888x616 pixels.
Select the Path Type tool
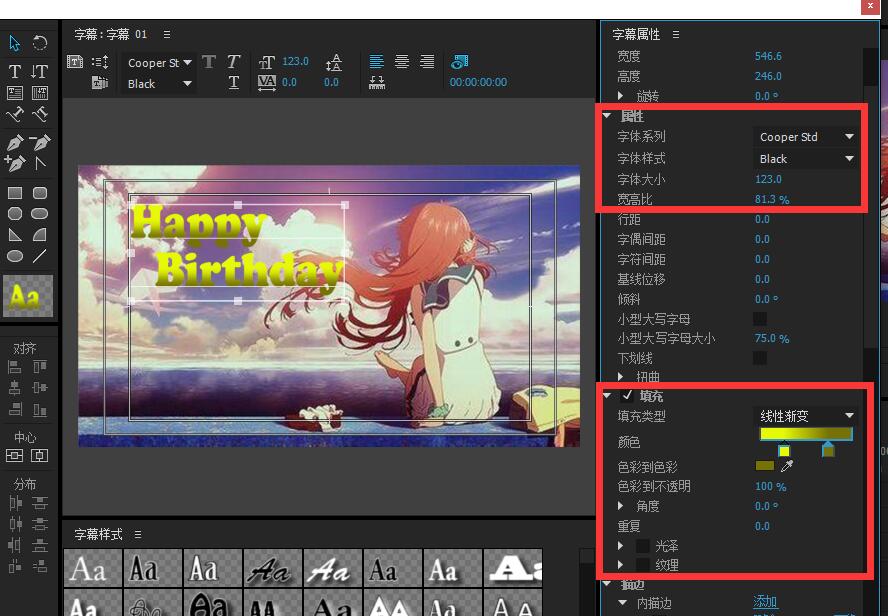pos(15,114)
